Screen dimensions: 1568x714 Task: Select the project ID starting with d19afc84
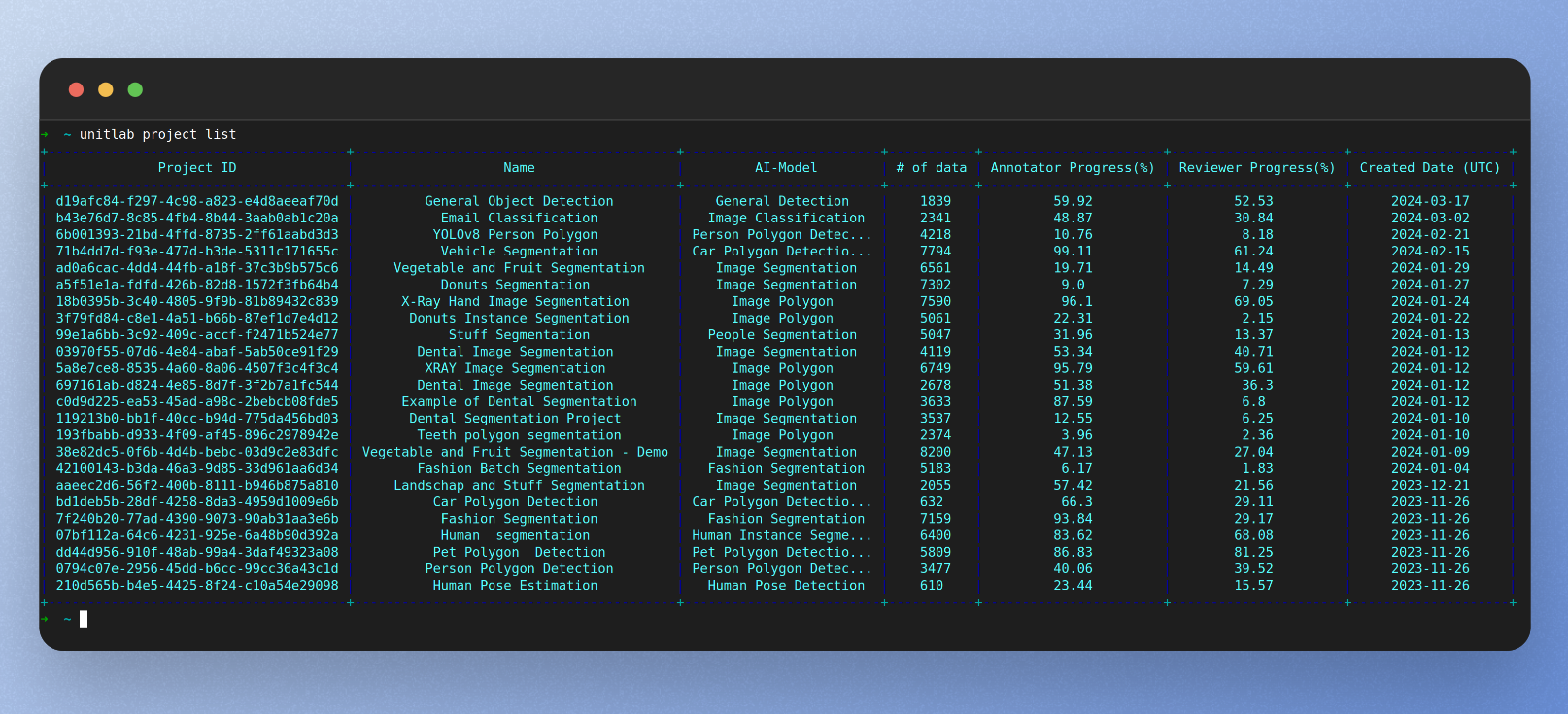coord(197,202)
